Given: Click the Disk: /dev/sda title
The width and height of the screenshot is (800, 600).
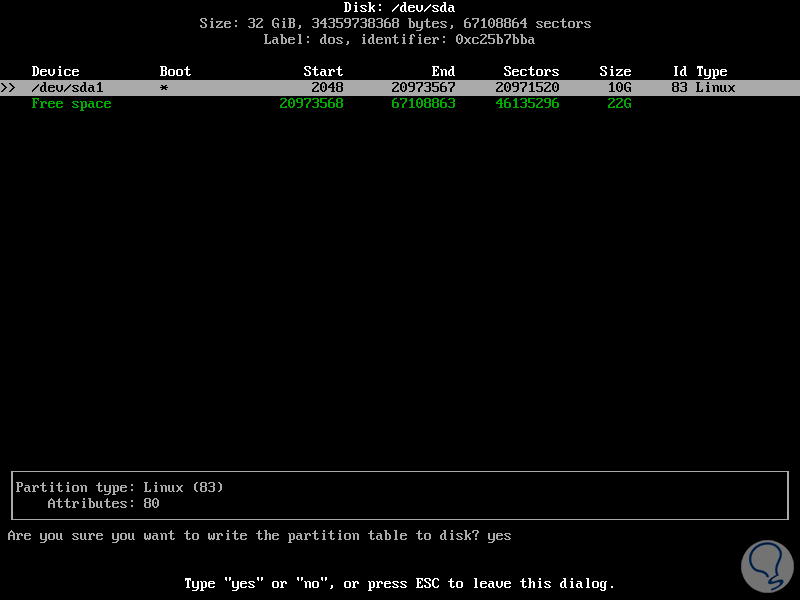Looking at the screenshot, I should click(x=399, y=8).
